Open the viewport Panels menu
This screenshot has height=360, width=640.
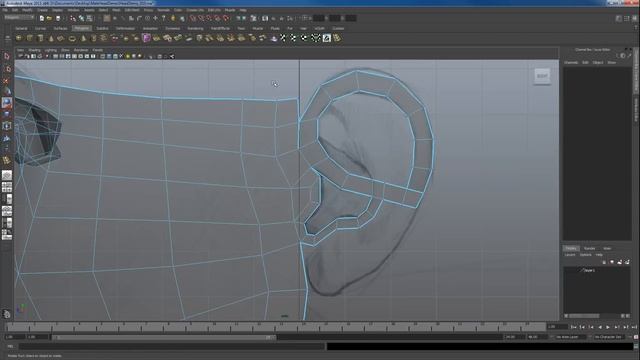click(98, 50)
